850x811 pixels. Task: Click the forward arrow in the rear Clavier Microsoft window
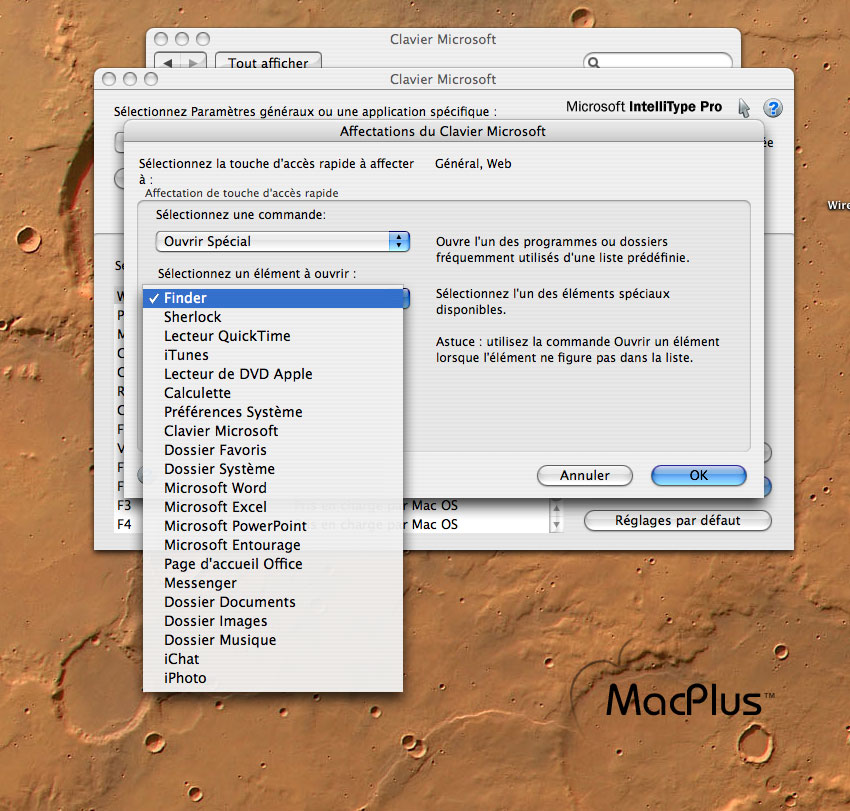click(194, 62)
